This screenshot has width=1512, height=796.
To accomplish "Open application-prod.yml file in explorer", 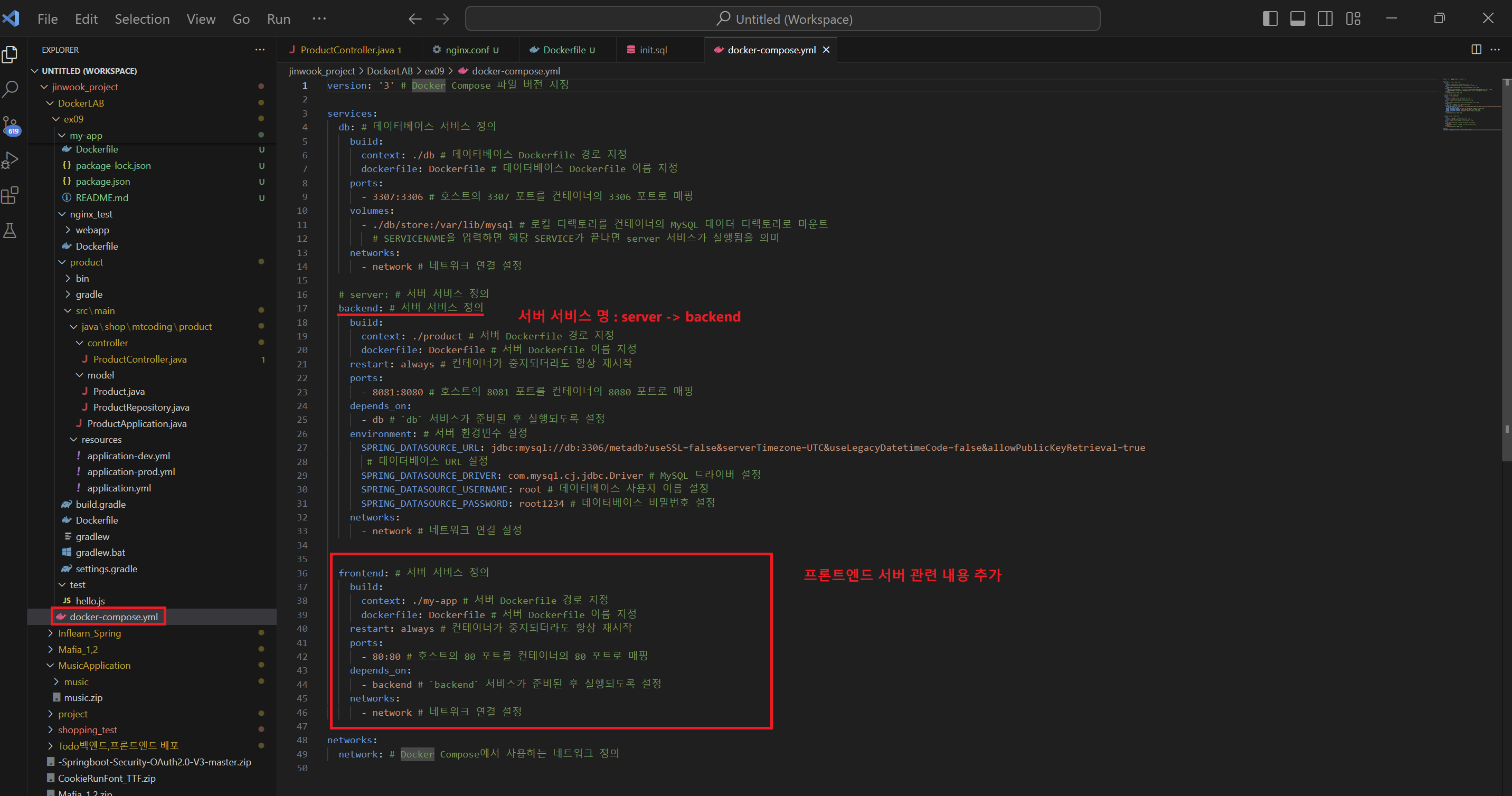I will click(130, 471).
